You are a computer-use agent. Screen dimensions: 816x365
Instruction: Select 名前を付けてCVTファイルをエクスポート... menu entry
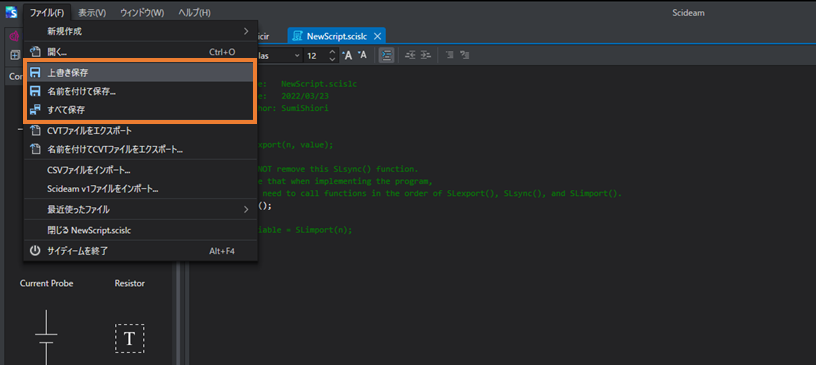point(141,149)
